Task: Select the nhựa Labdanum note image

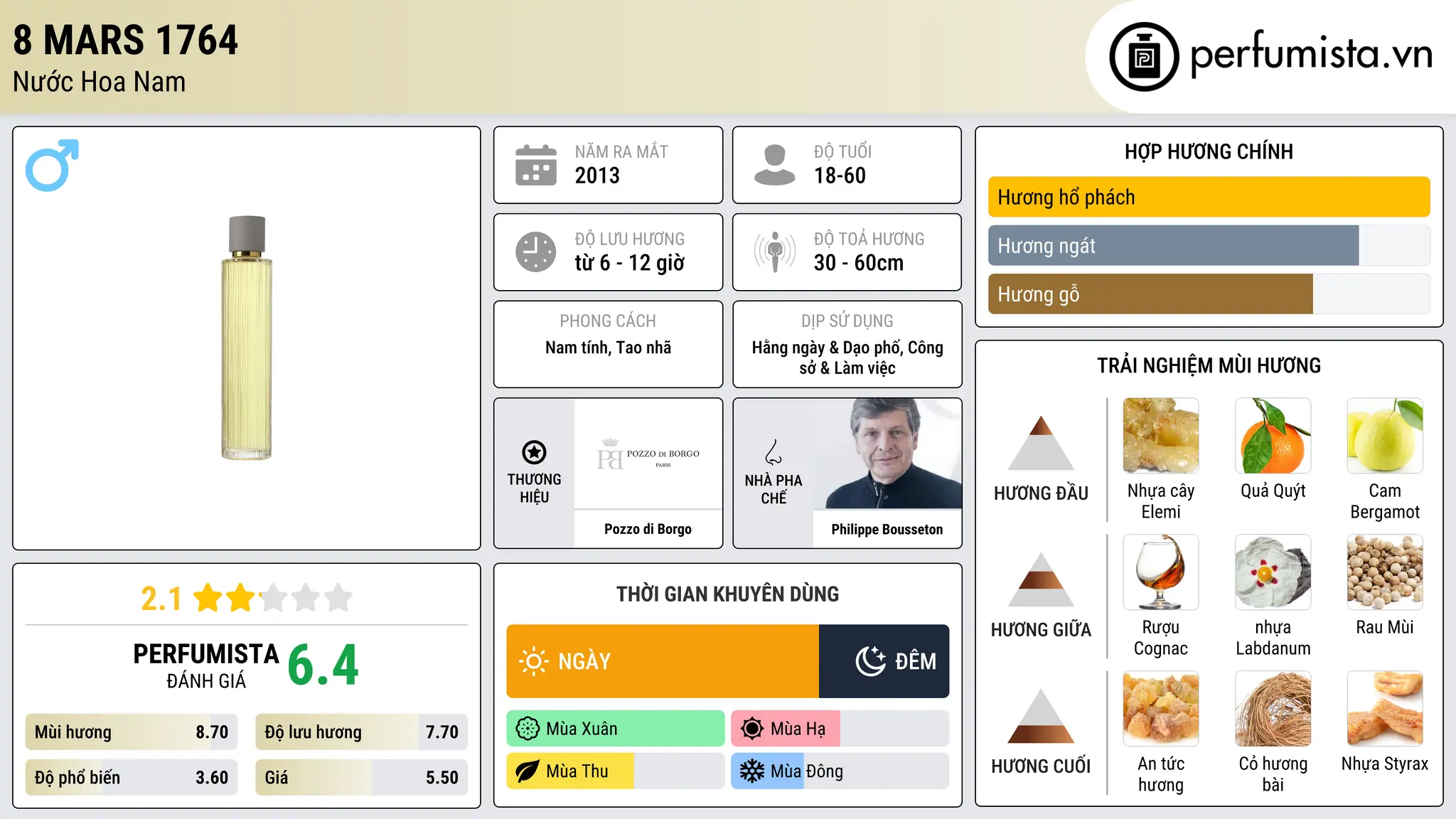Action: coord(1273,572)
